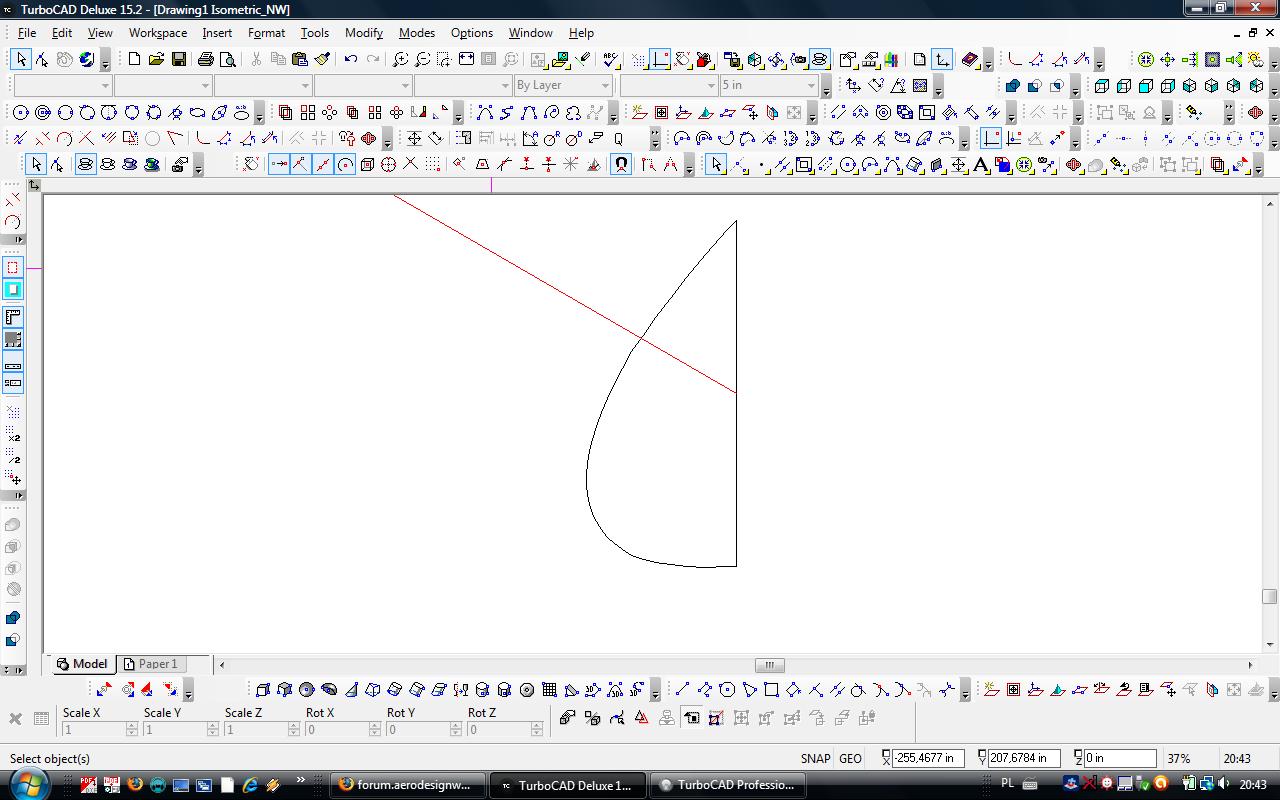Click the Undo arrow icon

tap(350, 60)
